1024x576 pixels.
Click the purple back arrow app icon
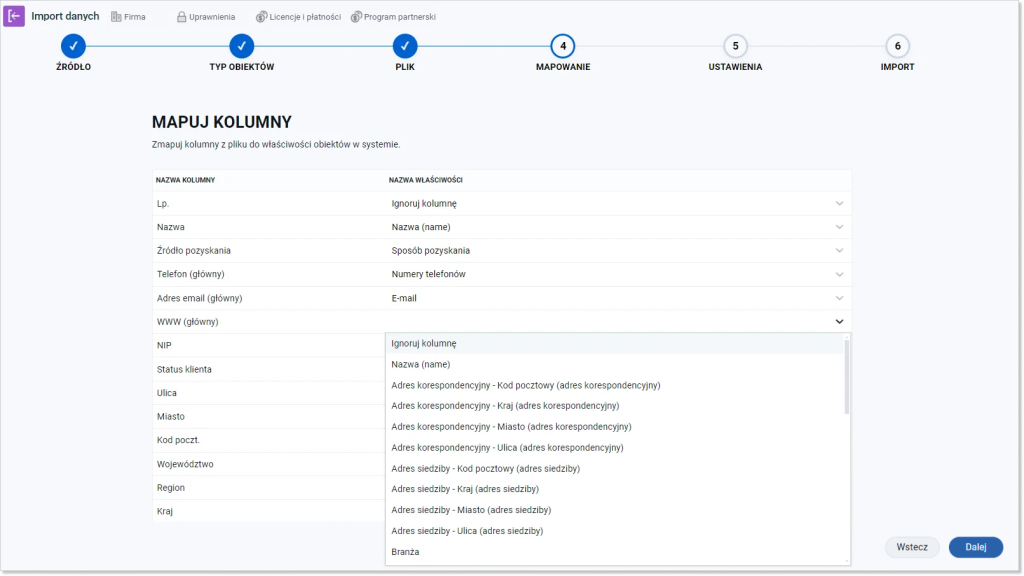click(x=14, y=16)
